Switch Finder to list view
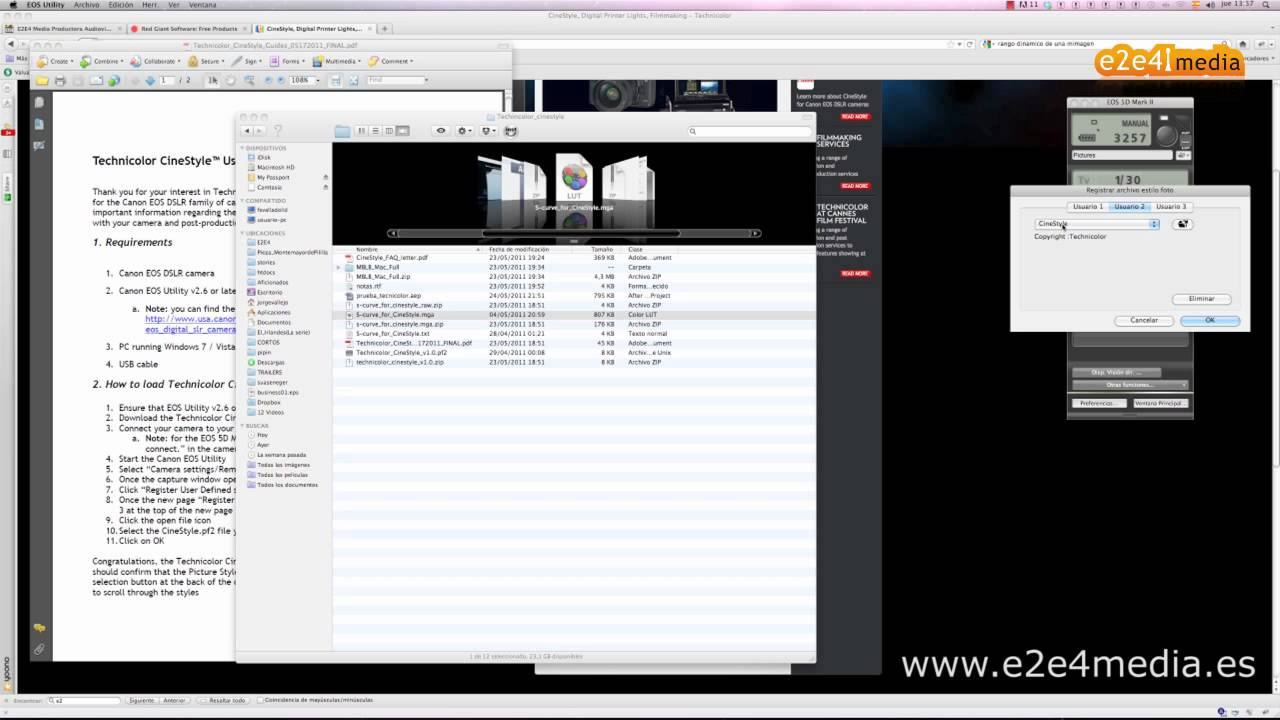 [375, 131]
